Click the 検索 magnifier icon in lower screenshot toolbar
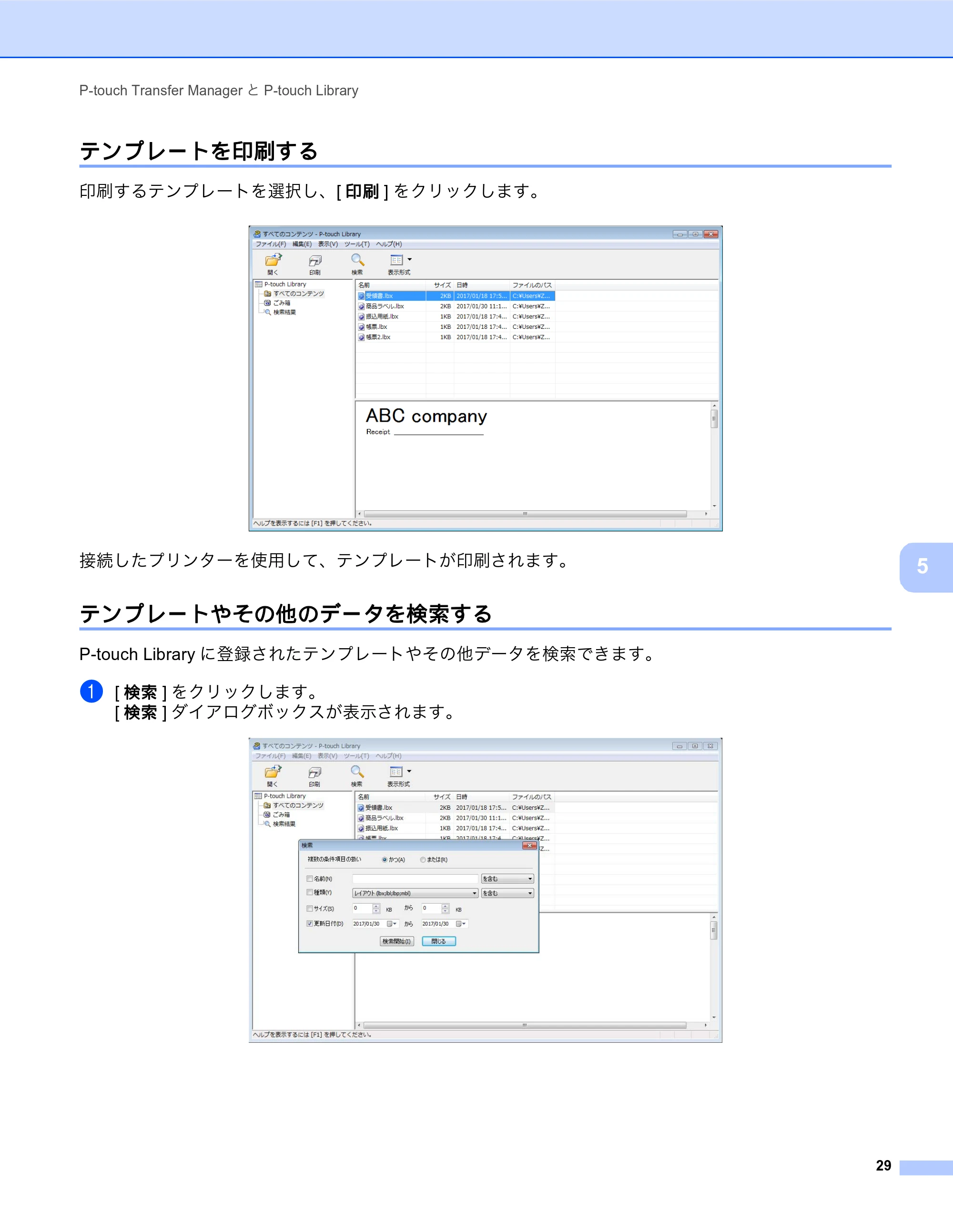The height and width of the screenshot is (1232, 953). tap(357, 772)
